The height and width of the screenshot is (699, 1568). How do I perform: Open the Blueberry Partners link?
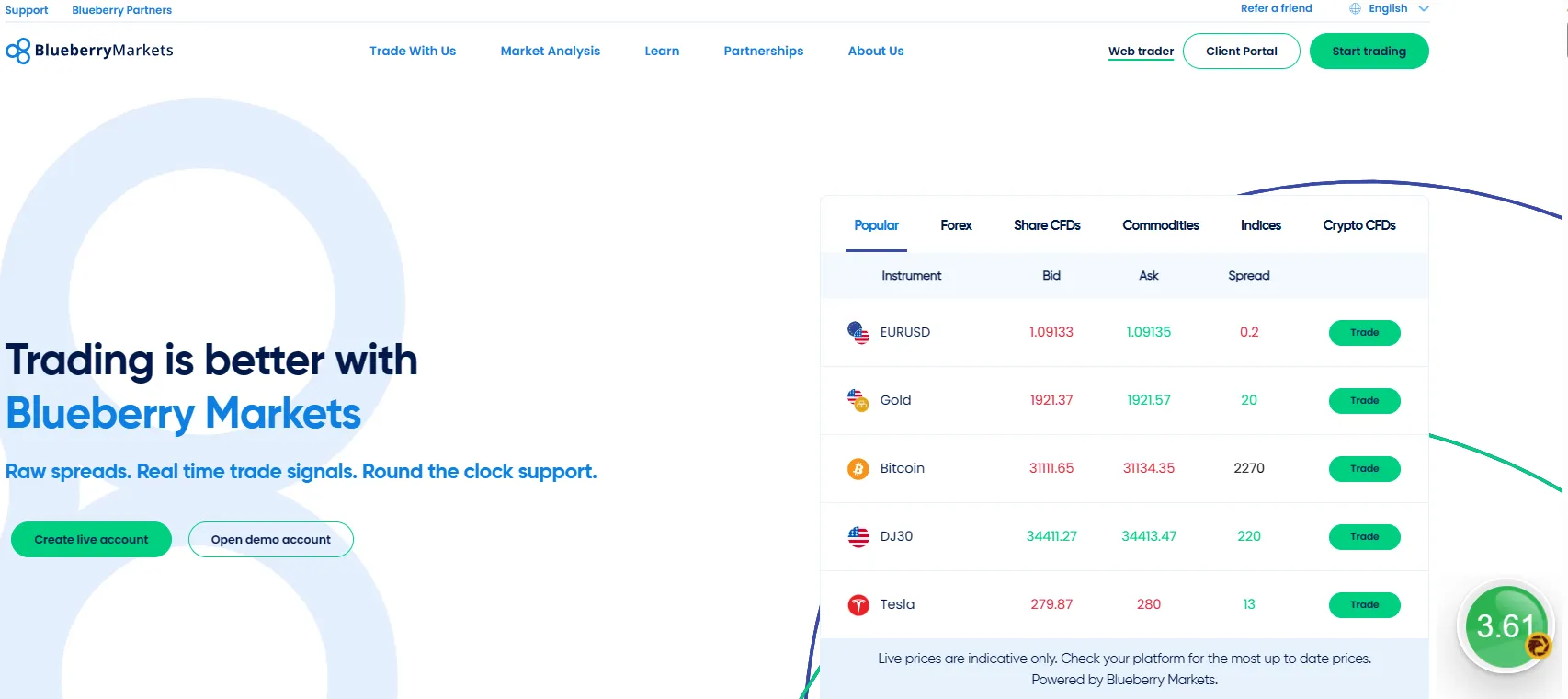point(121,10)
